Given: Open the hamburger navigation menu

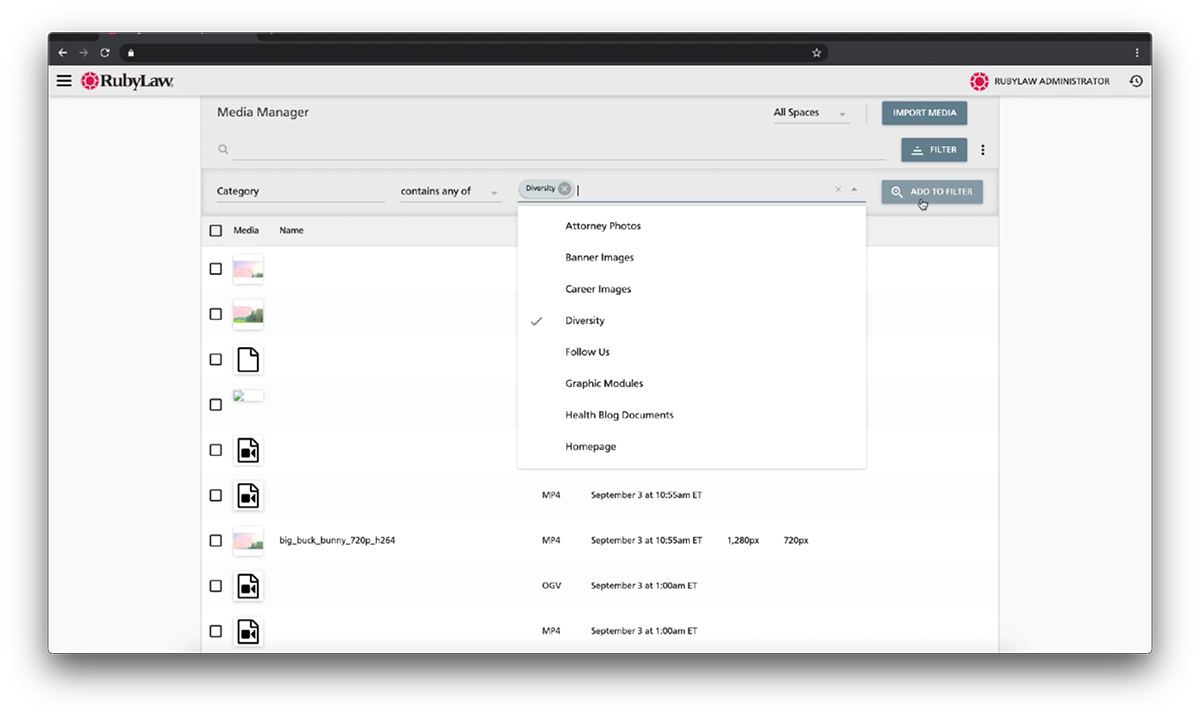Looking at the screenshot, I should (64, 81).
